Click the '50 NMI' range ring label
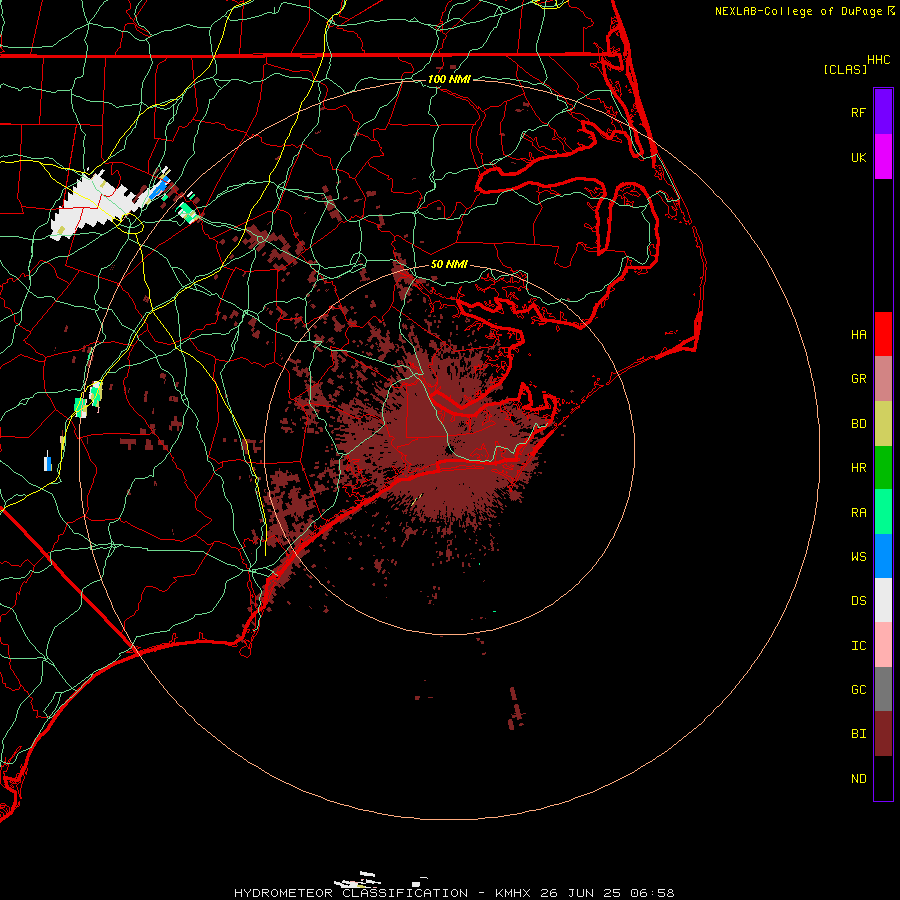Screen dimensions: 900x900 click(x=449, y=264)
